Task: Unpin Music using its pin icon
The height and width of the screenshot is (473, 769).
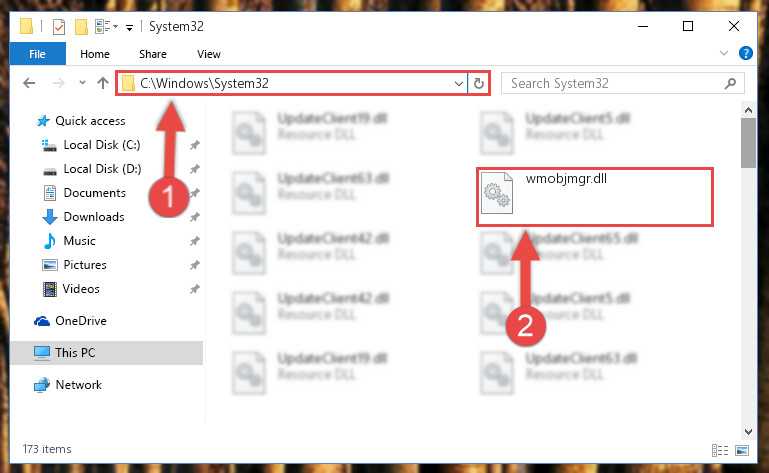Action: pos(195,241)
